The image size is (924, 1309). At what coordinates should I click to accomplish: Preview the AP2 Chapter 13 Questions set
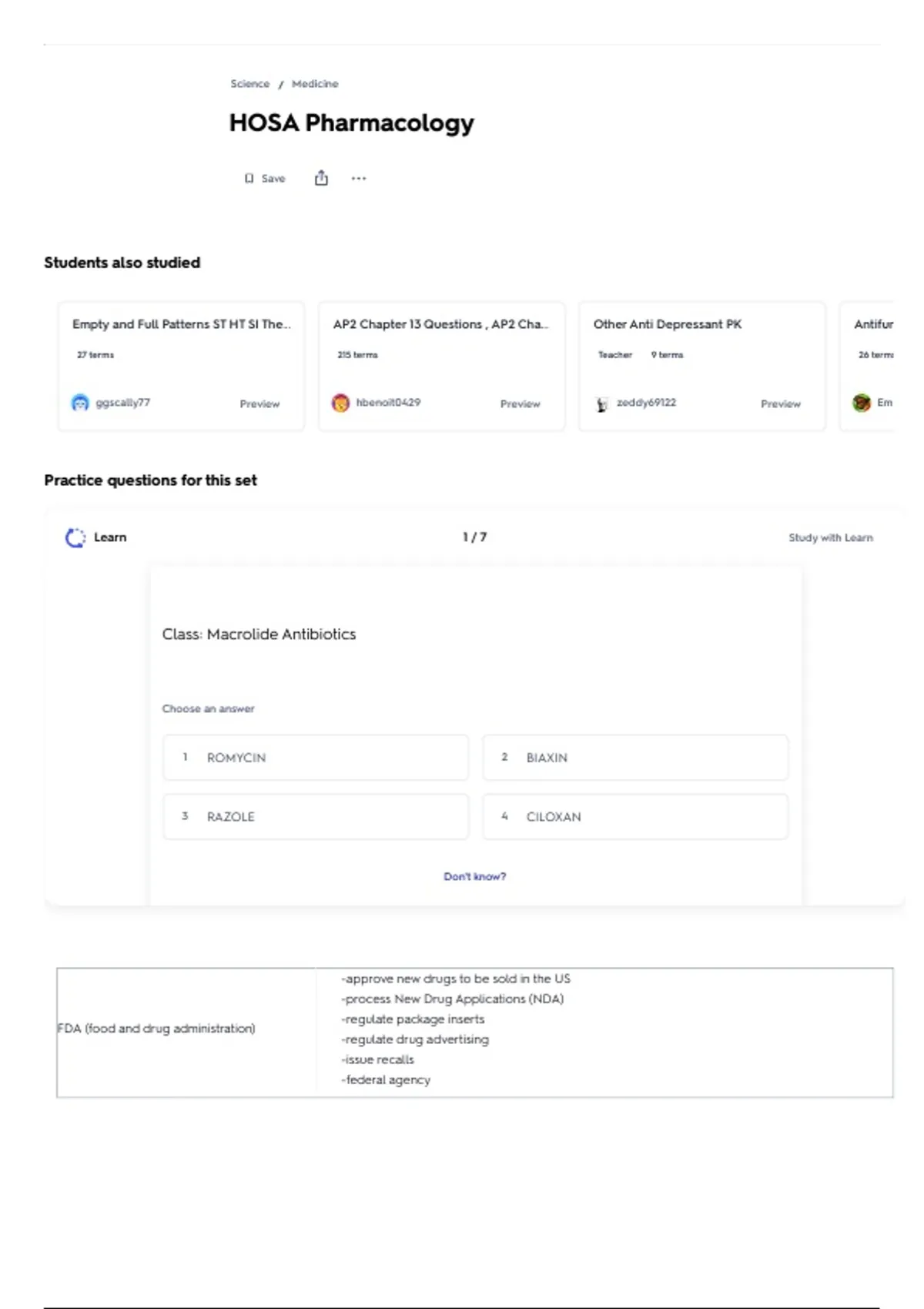tap(521, 403)
